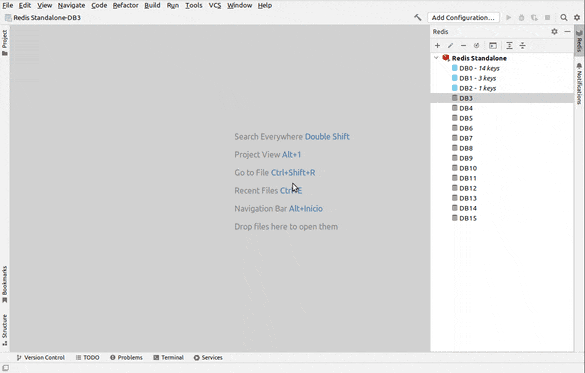Collapse the Redis Standalone tree node
The image size is (585, 373).
(x=436, y=58)
